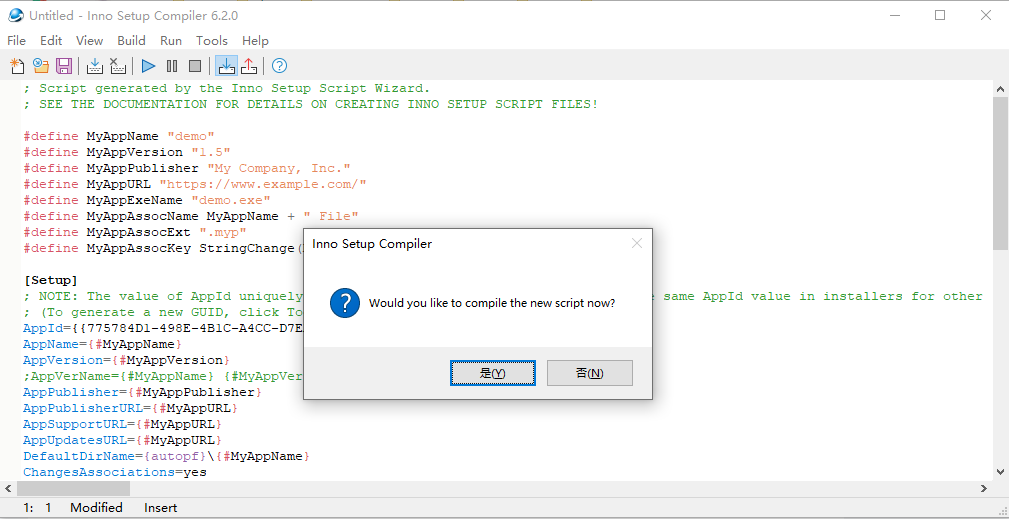Click the blue question mark icon in dialog

coord(345,303)
